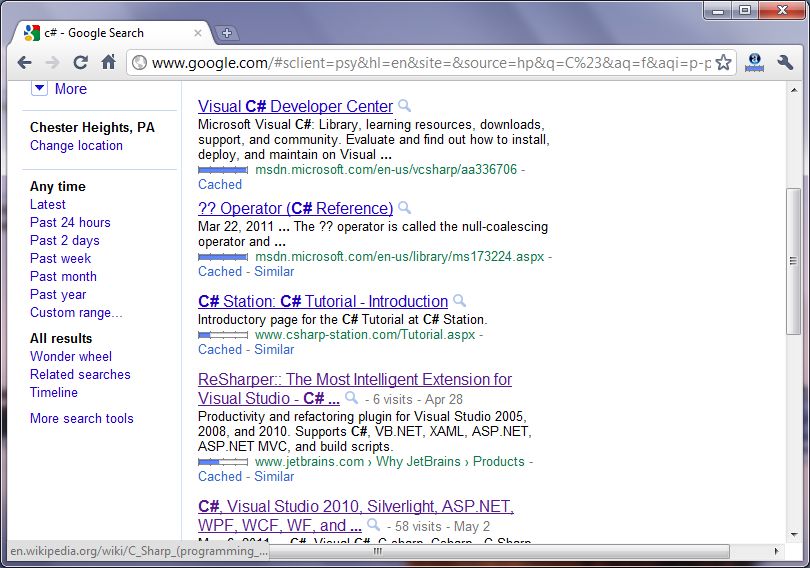Screen dimensions: 810x568
Task: Open C# Station Tutorial Introduction result
Action: [x=323, y=301]
